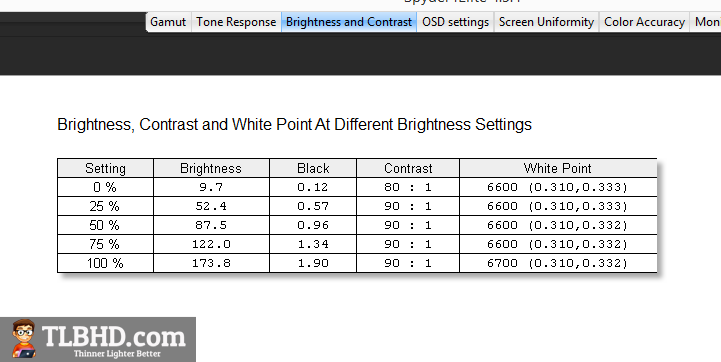Click the black level 0.57 cell
Screen dimensions: 721x362
(x=313, y=206)
